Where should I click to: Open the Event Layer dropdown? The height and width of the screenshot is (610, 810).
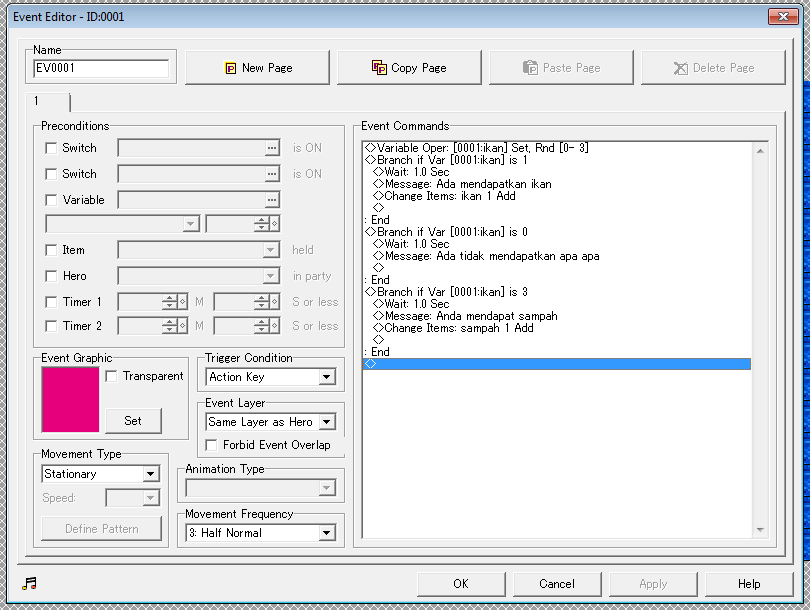click(326, 422)
